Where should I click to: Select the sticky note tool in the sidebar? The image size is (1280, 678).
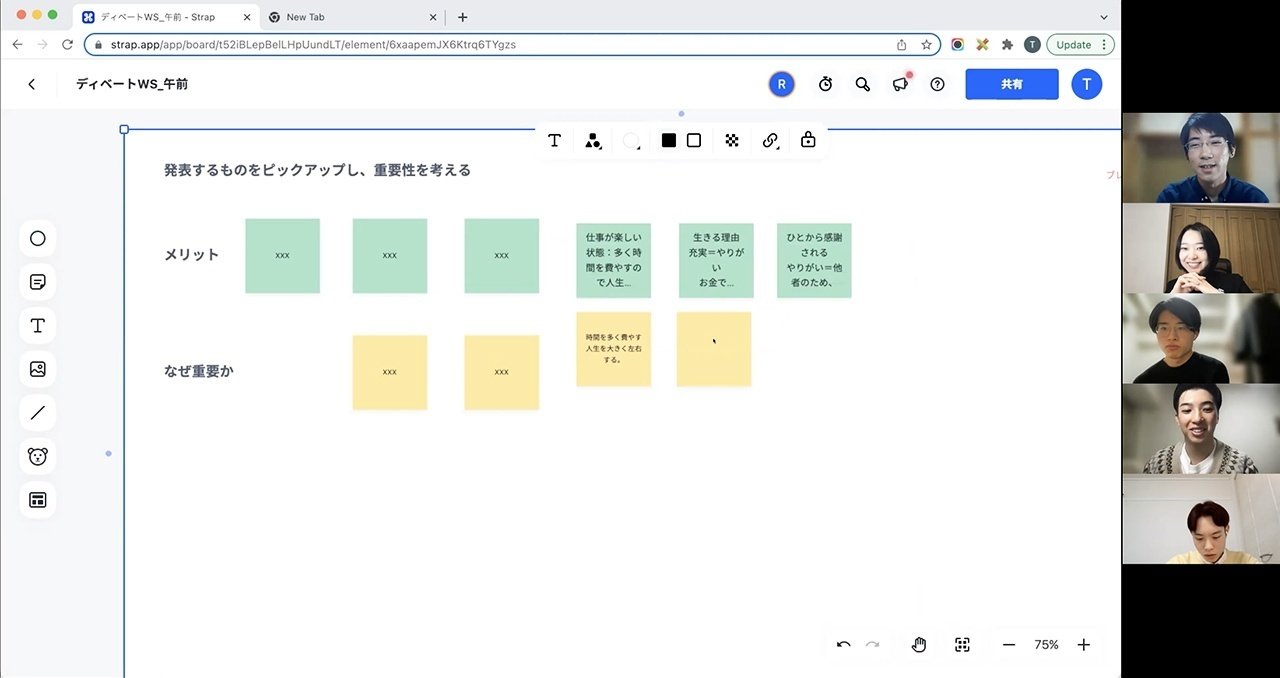(37, 281)
